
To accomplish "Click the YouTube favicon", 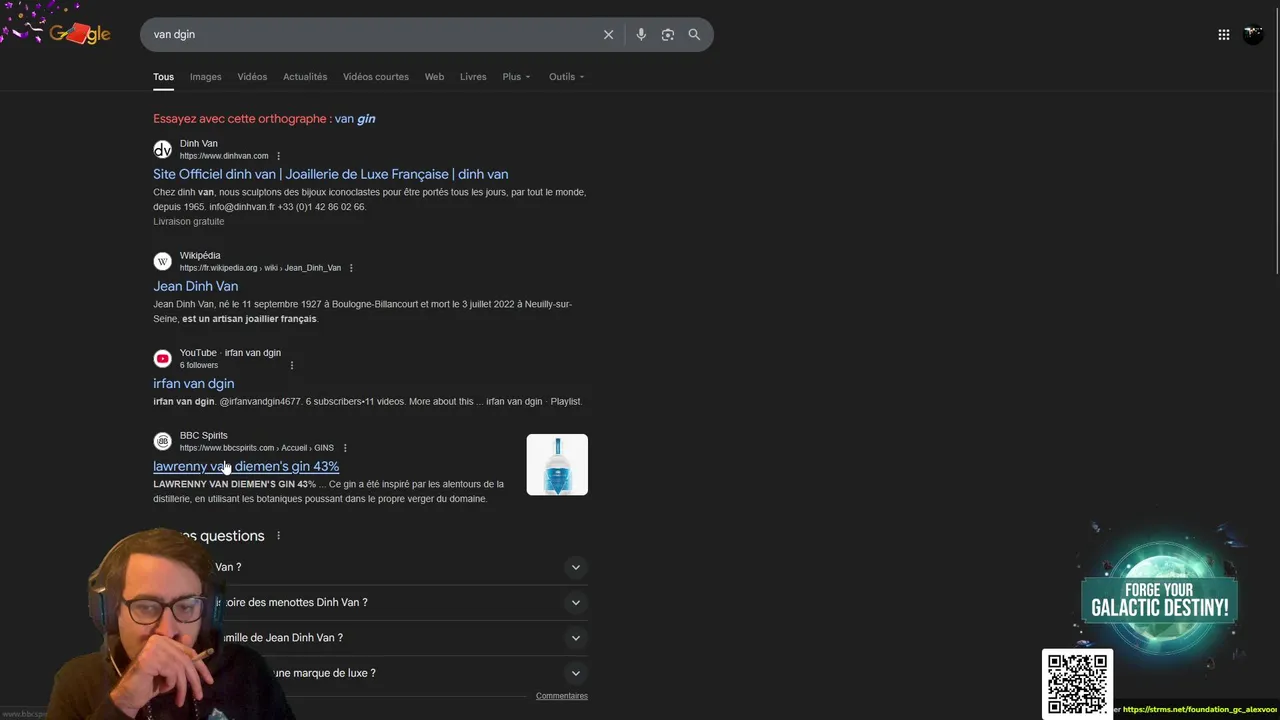I will pyautogui.click(x=162, y=359).
